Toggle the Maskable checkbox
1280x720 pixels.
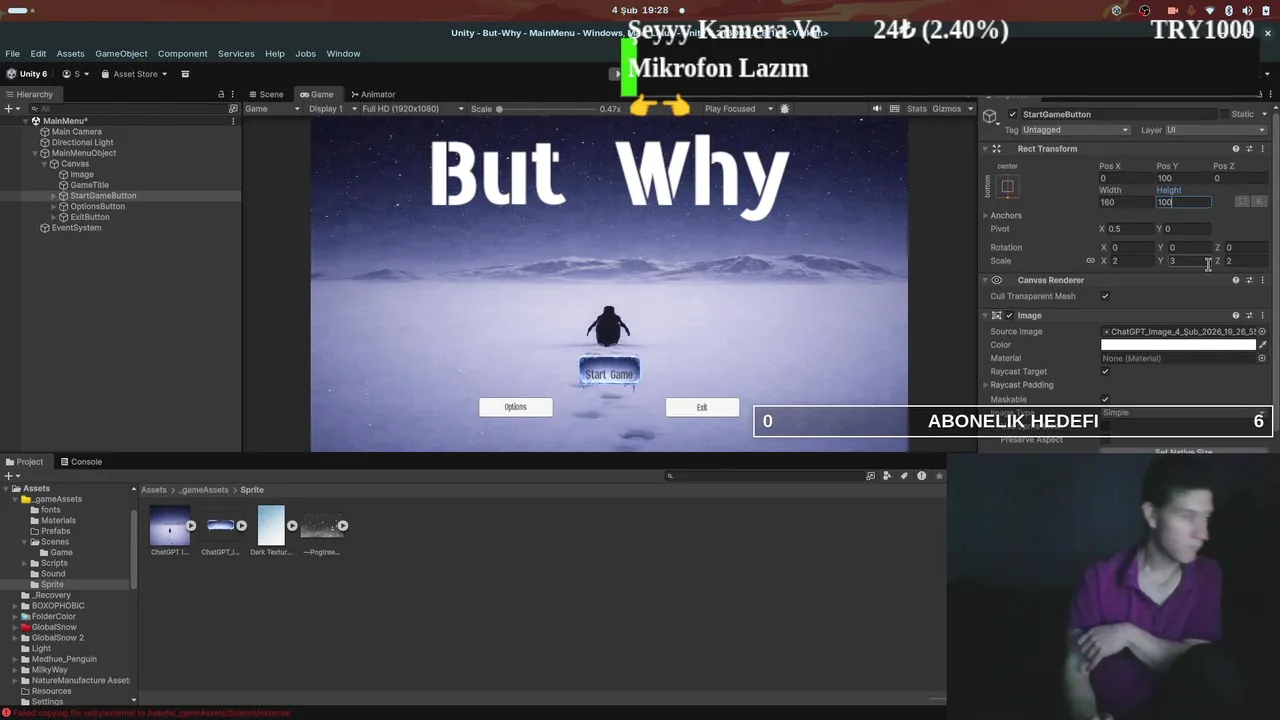[1105, 399]
